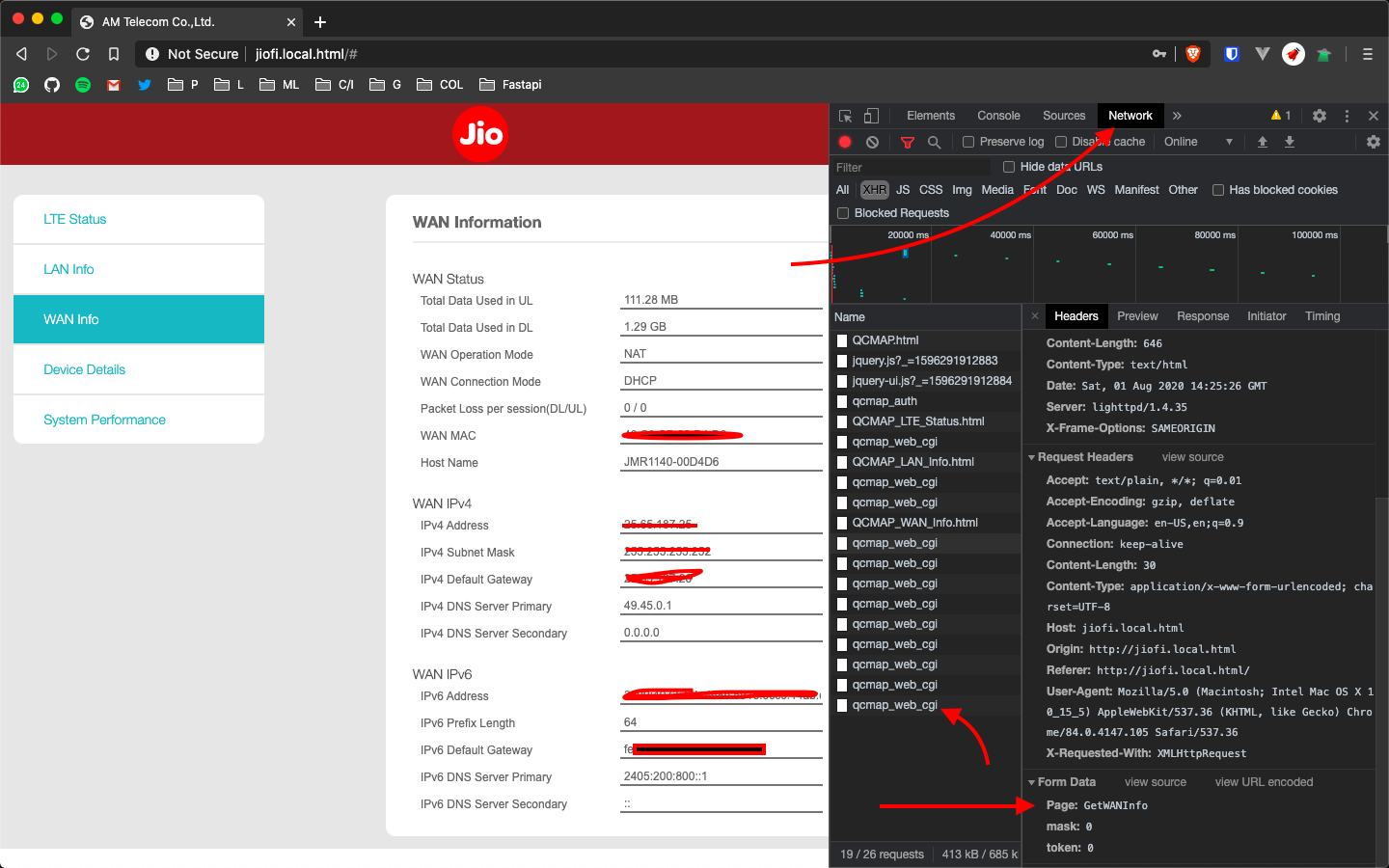Toggle the device toolbar icon
The image size is (1389, 868).
pos(871,116)
